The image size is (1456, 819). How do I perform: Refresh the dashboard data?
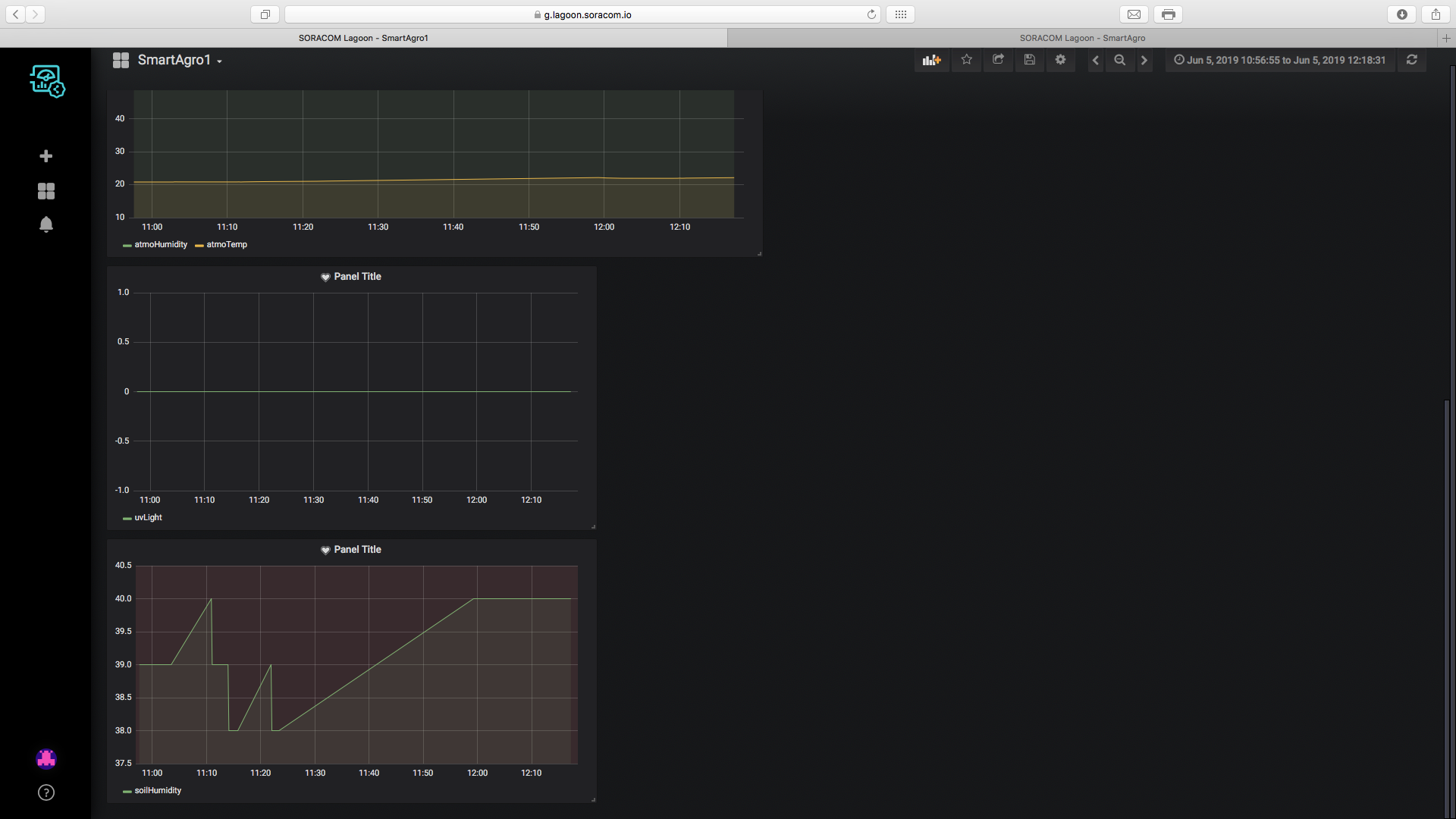1411,60
